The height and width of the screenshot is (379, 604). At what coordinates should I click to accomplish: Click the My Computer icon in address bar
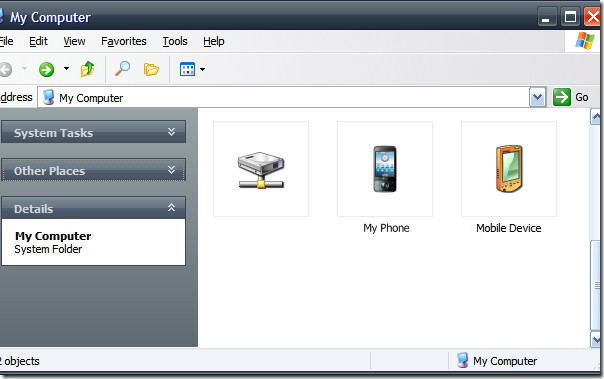pos(49,97)
